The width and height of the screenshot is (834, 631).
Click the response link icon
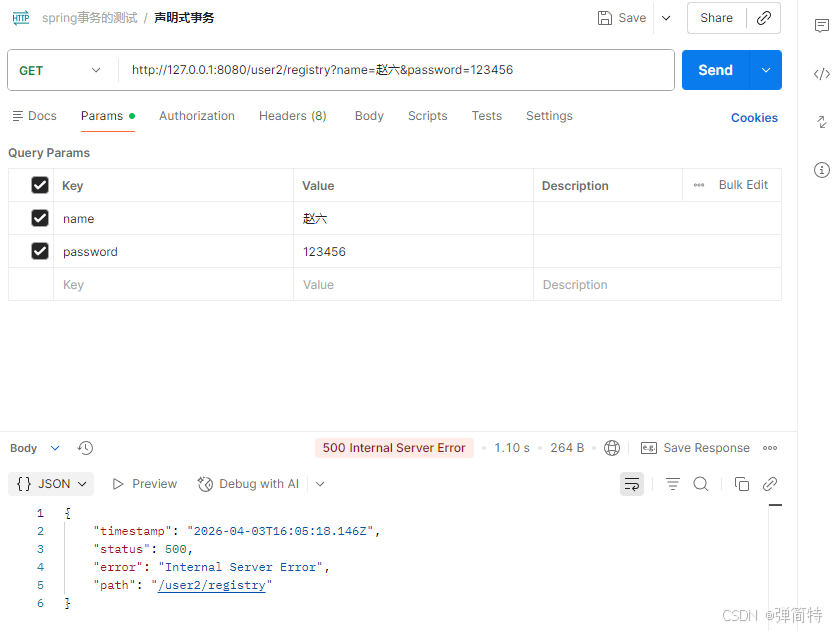770,484
